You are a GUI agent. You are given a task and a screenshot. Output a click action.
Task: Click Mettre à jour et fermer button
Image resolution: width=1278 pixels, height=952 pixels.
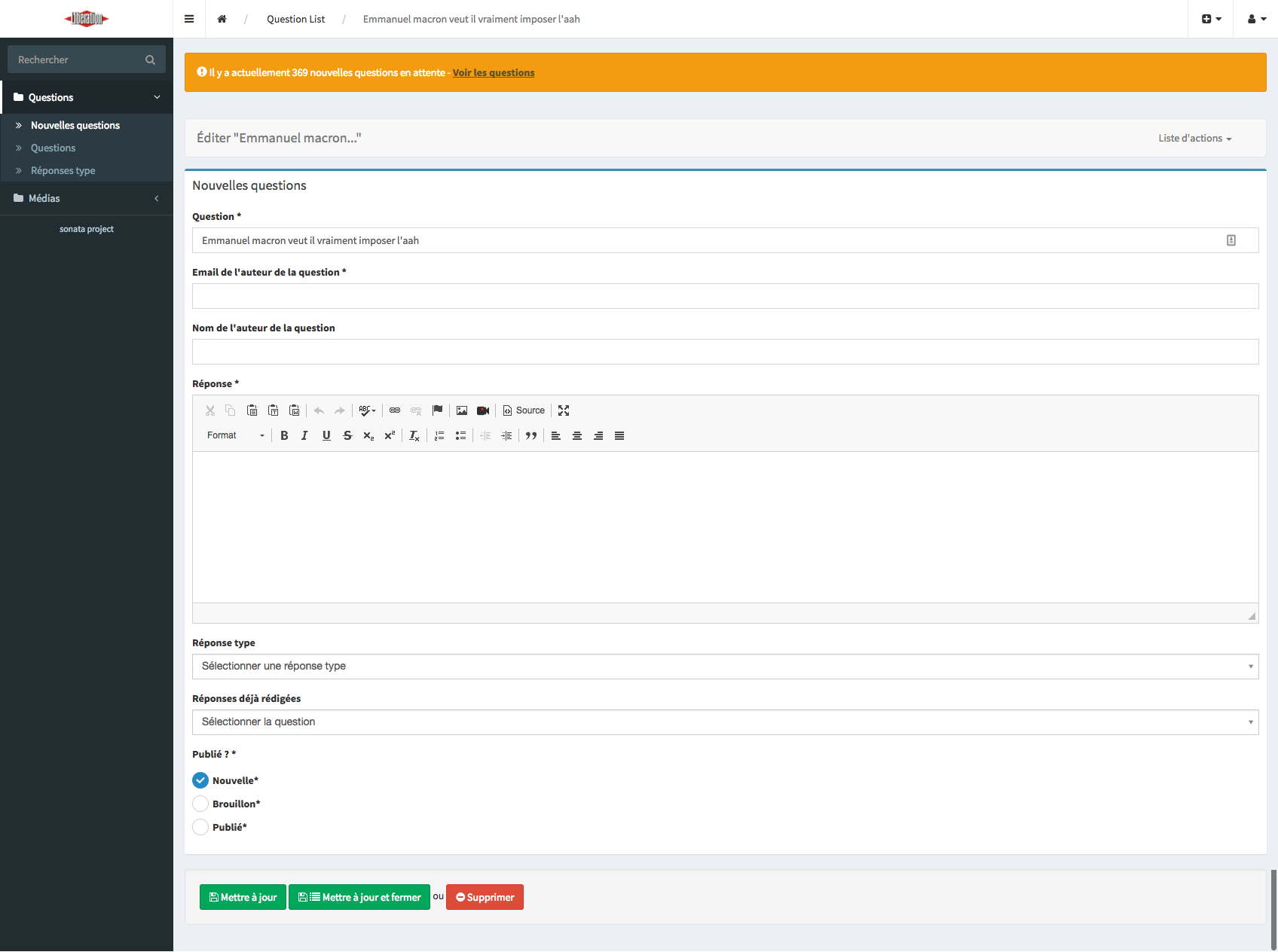tap(359, 897)
